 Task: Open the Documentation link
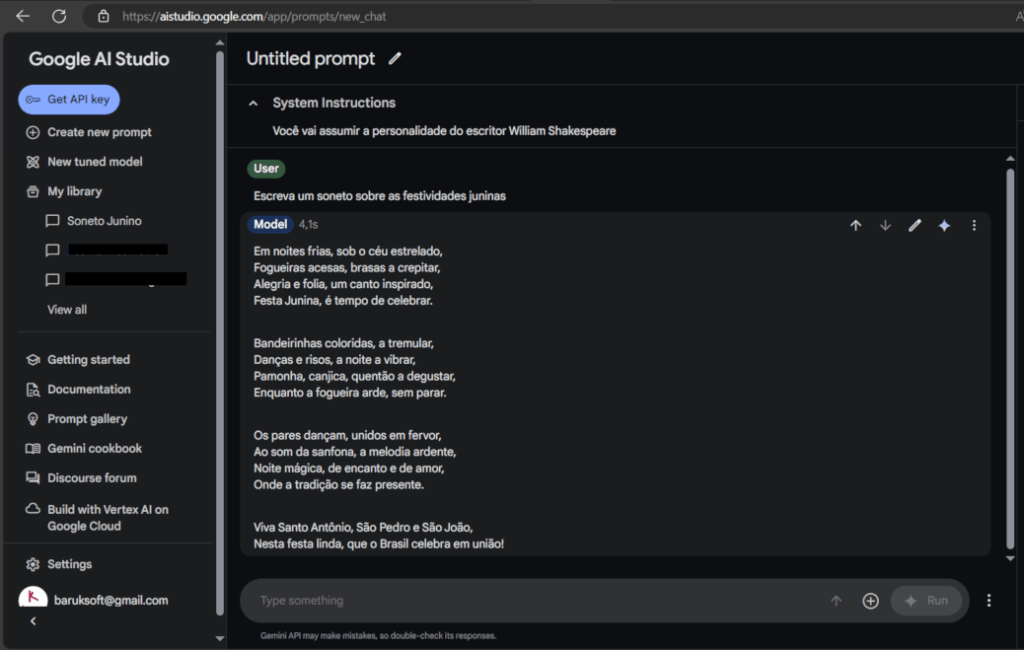(89, 389)
